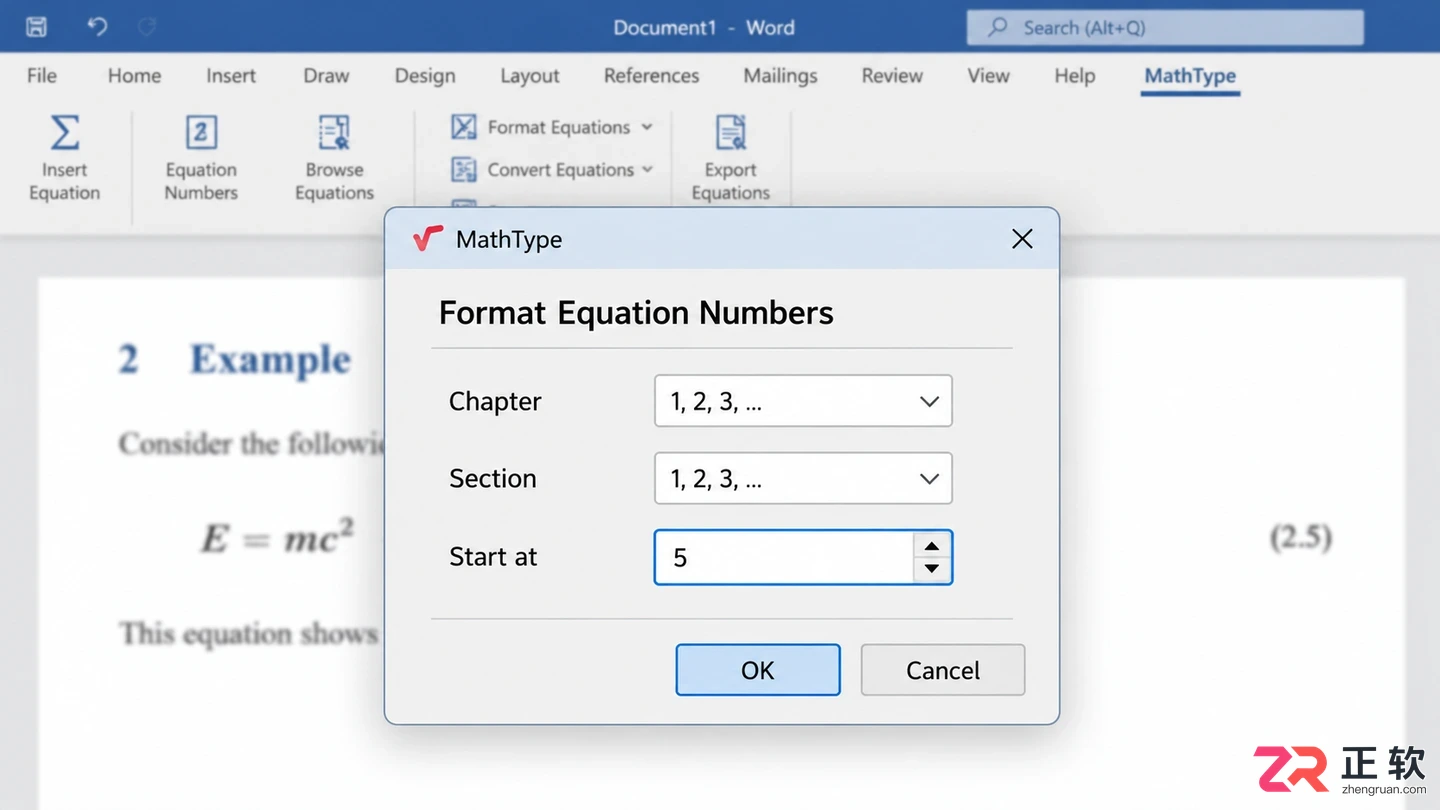Switch to the Insert tab
The width and height of the screenshot is (1440, 810).
coord(231,76)
